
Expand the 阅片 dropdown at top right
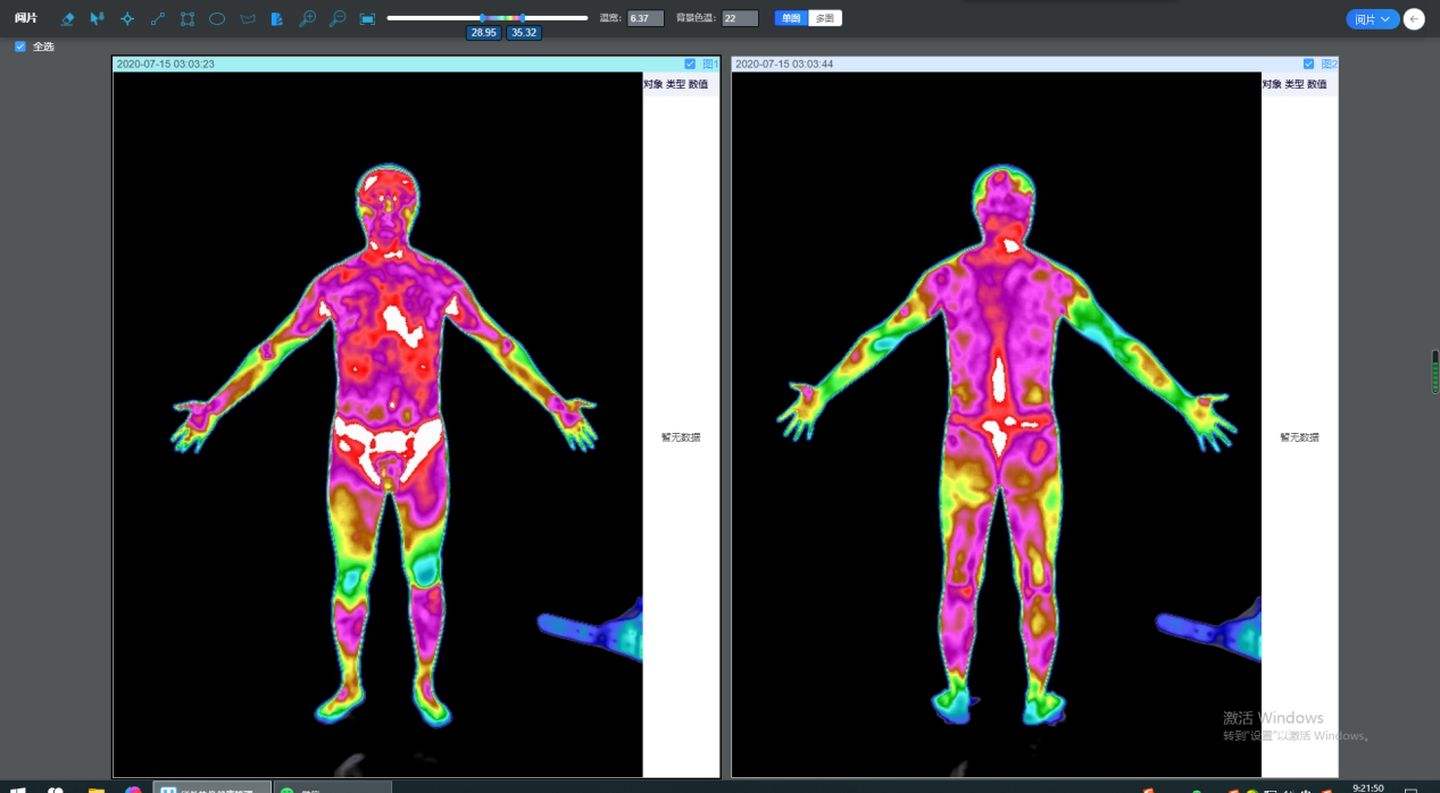[1371, 19]
